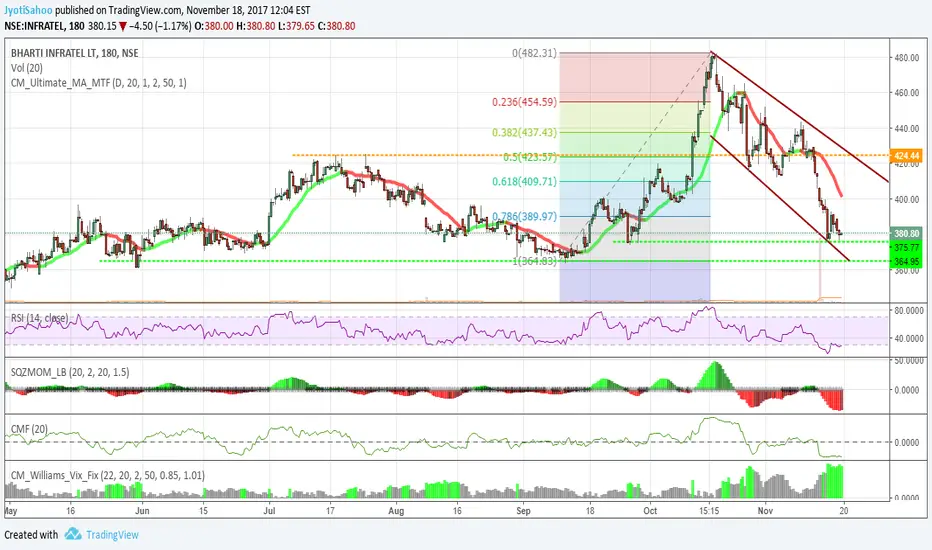932x550 pixels.
Task: Select the 0.382(437.43) Fibonacci level label
Action: click(x=524, y=133)
